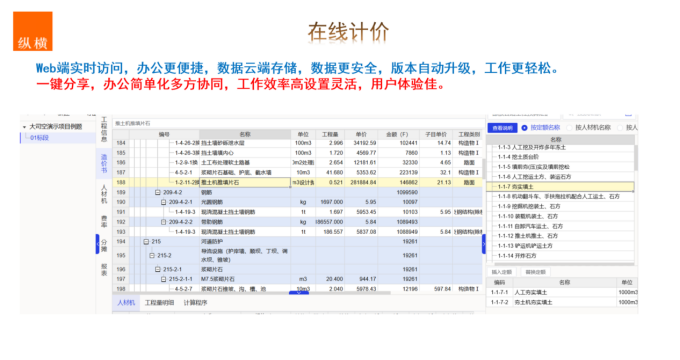Click the quota list vertical scrollbar
Viewport: 680px width, 360px height.
tap(636, 158)
